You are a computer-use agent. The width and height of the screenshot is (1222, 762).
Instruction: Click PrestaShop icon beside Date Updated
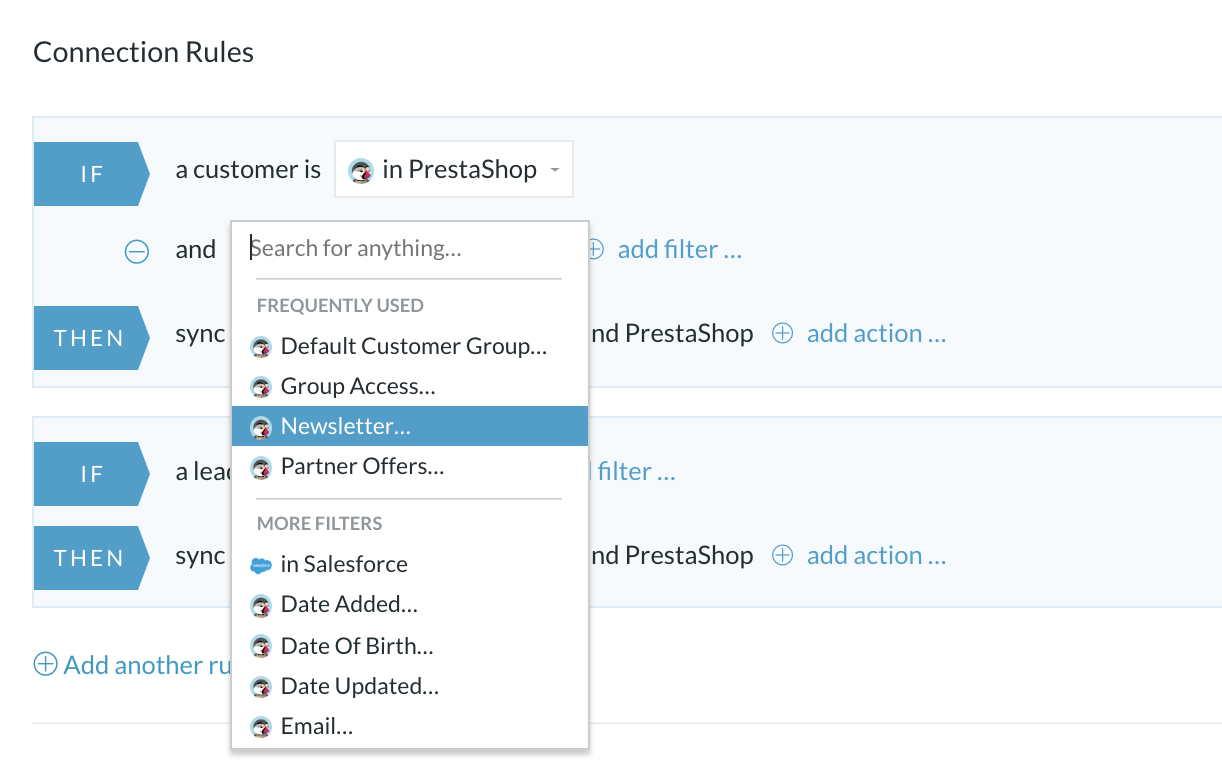pyautogui.click(x=261, y=687)
